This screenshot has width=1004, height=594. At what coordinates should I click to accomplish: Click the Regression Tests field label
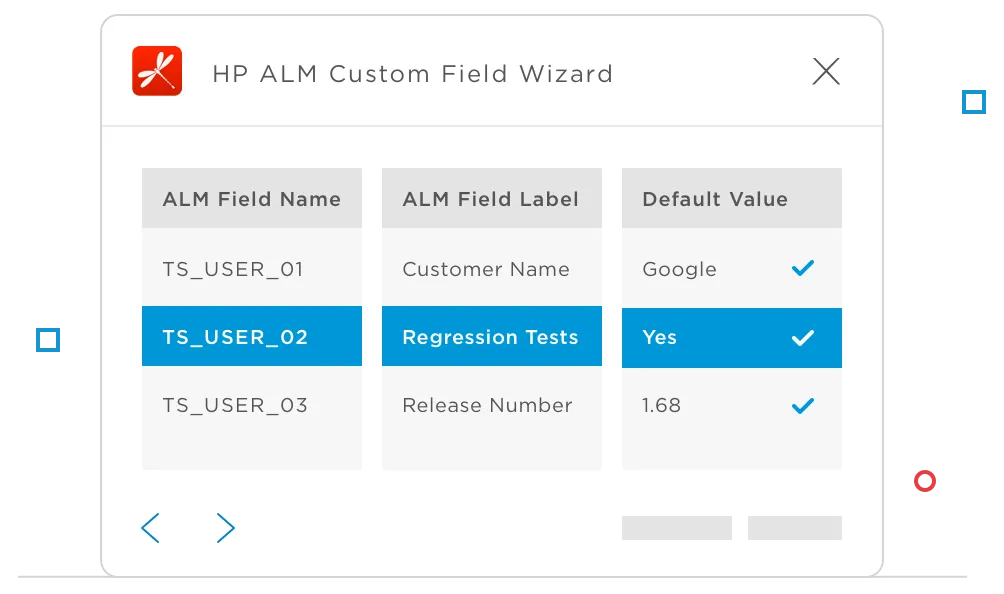tap(490, 337)
